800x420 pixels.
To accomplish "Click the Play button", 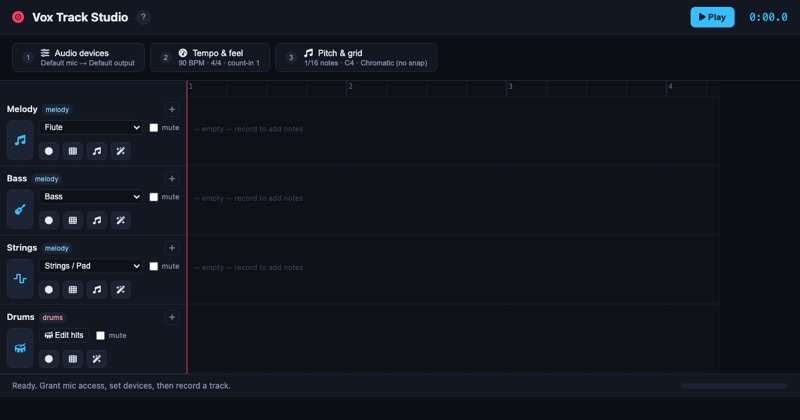I will (712, 17).
